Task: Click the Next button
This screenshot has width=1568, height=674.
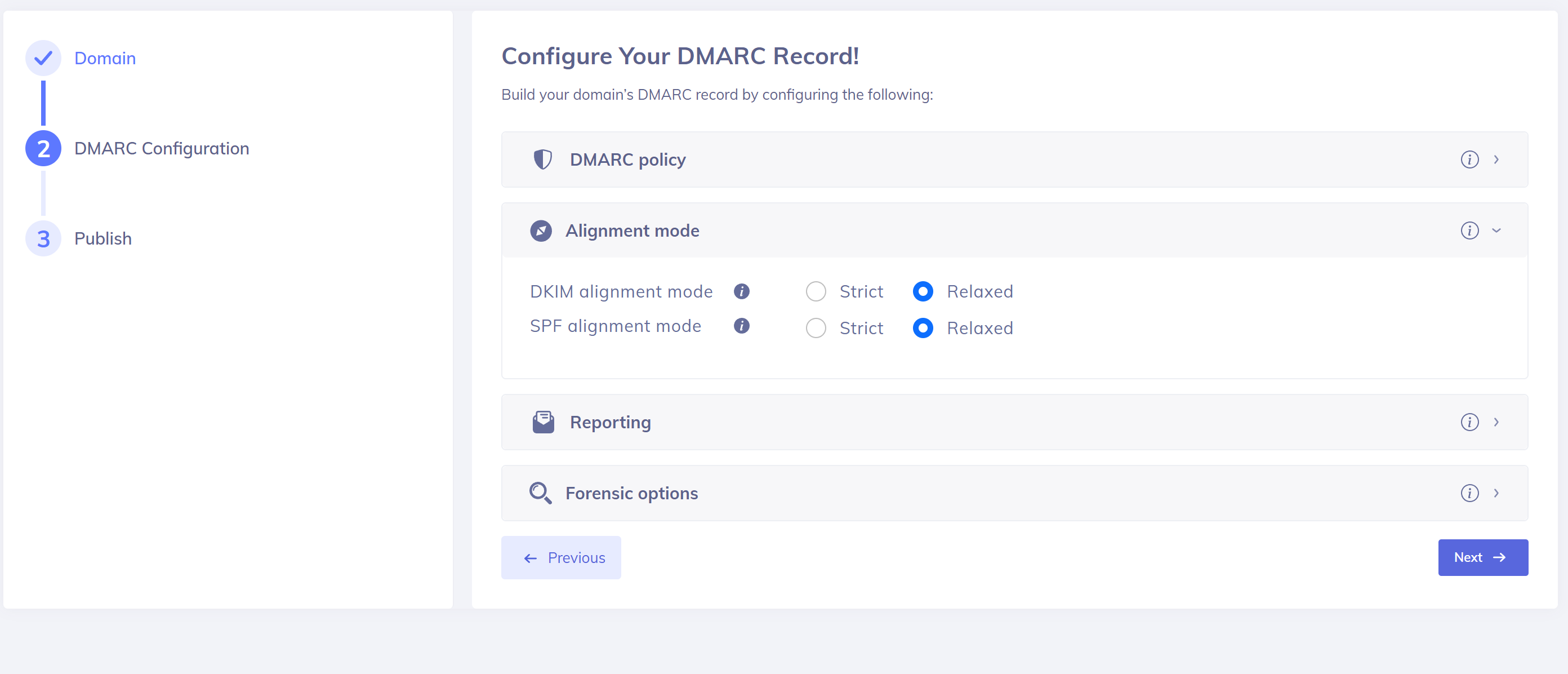Action: pyautogui.click(x=1482, y=558)
